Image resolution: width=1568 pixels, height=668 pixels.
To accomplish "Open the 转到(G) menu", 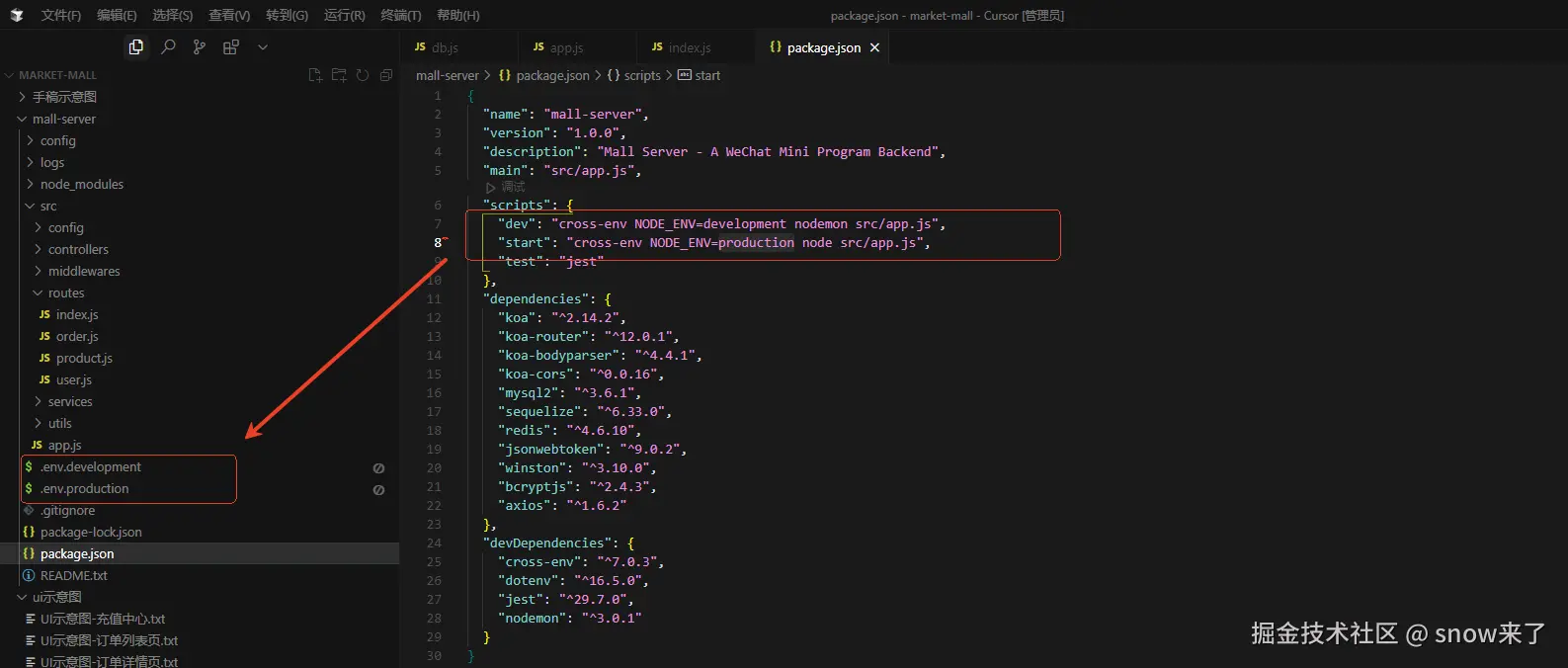I will (287, 15).
